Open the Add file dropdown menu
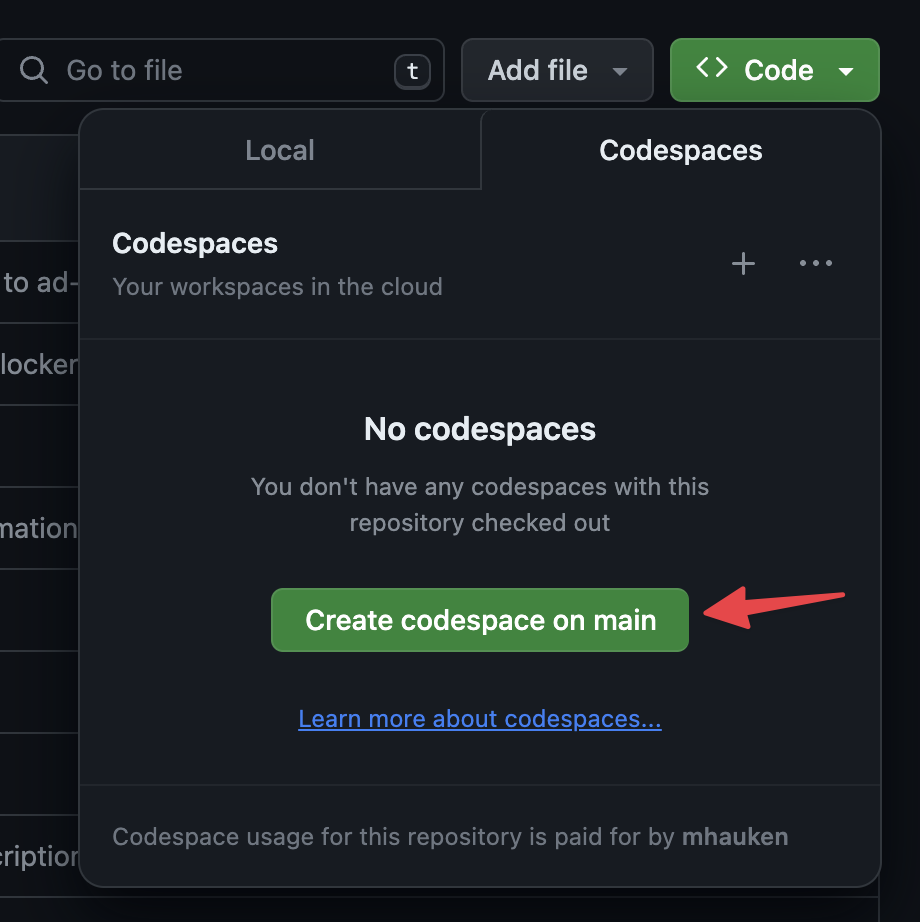This screenshot has height=922, width=920. click(x=619, y=71)
